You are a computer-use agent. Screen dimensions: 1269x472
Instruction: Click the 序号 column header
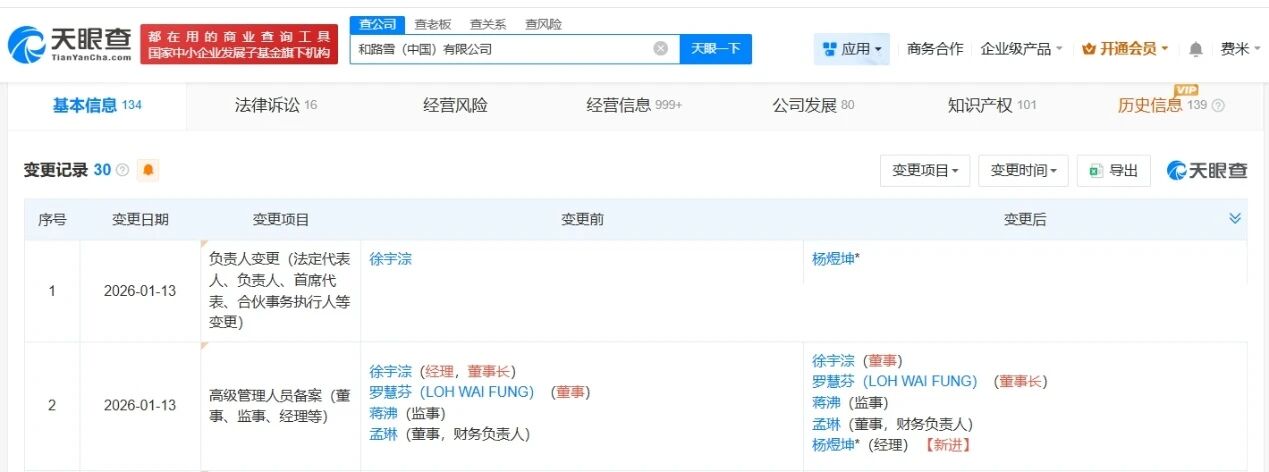52,219
